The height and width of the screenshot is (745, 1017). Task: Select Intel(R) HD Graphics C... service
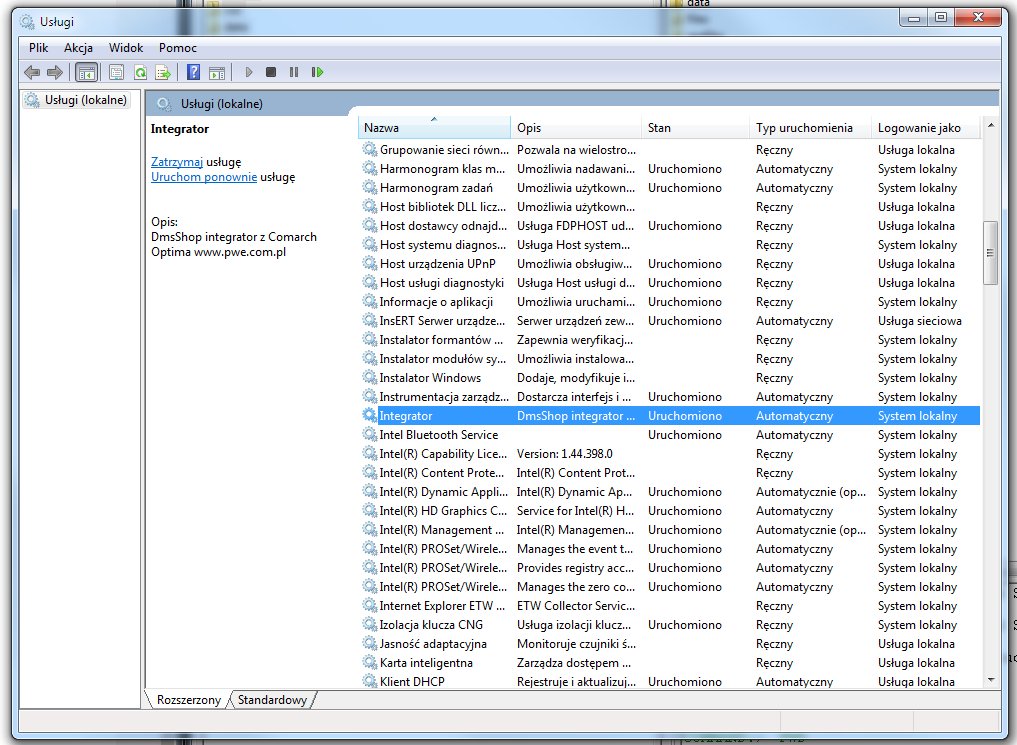click(x=671, y=510)
